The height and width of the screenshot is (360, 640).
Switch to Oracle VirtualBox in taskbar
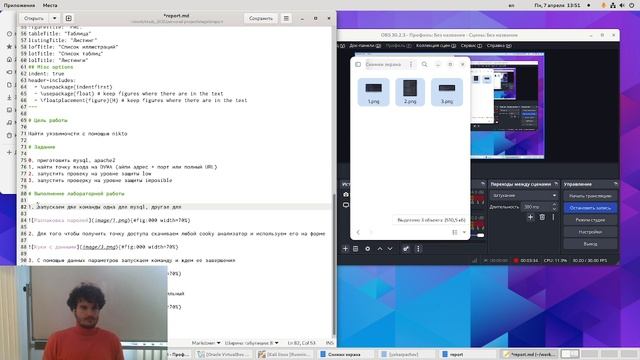click(223, 354)
